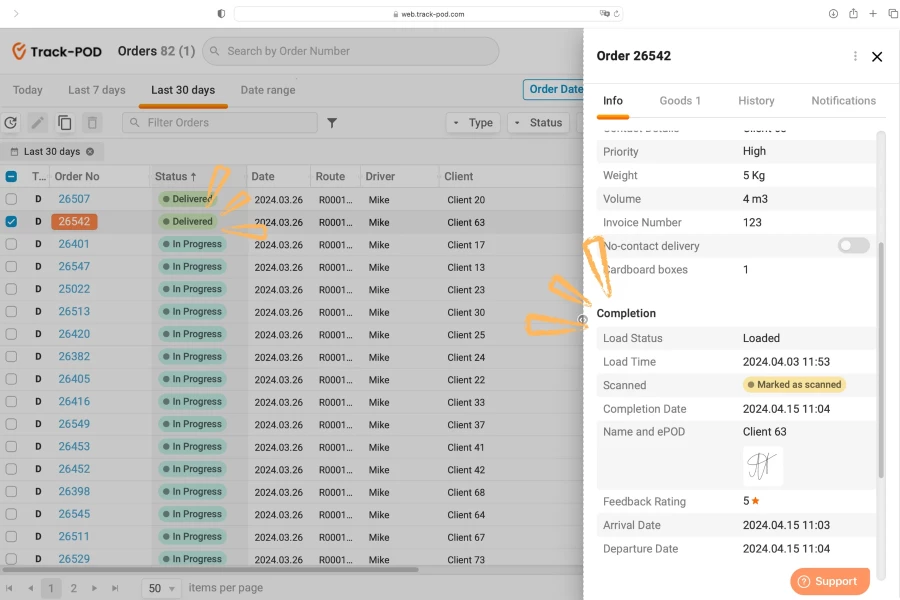Screen dimensions: 900x600
Task: Uncheck the order 26542 row checkbox
Action: (x=10, y=221)
